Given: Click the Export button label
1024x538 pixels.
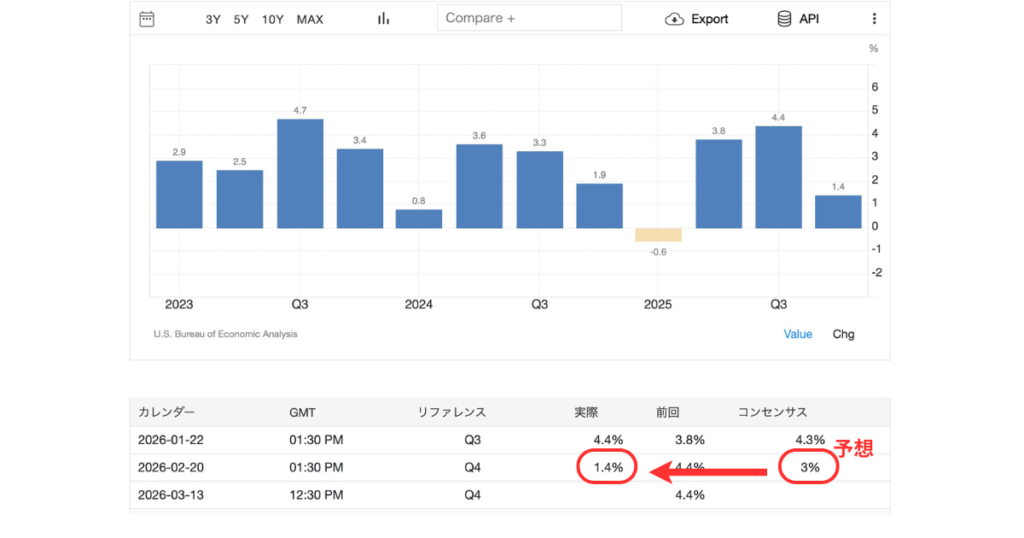Looking at the screenshot, I should point(710,19).
